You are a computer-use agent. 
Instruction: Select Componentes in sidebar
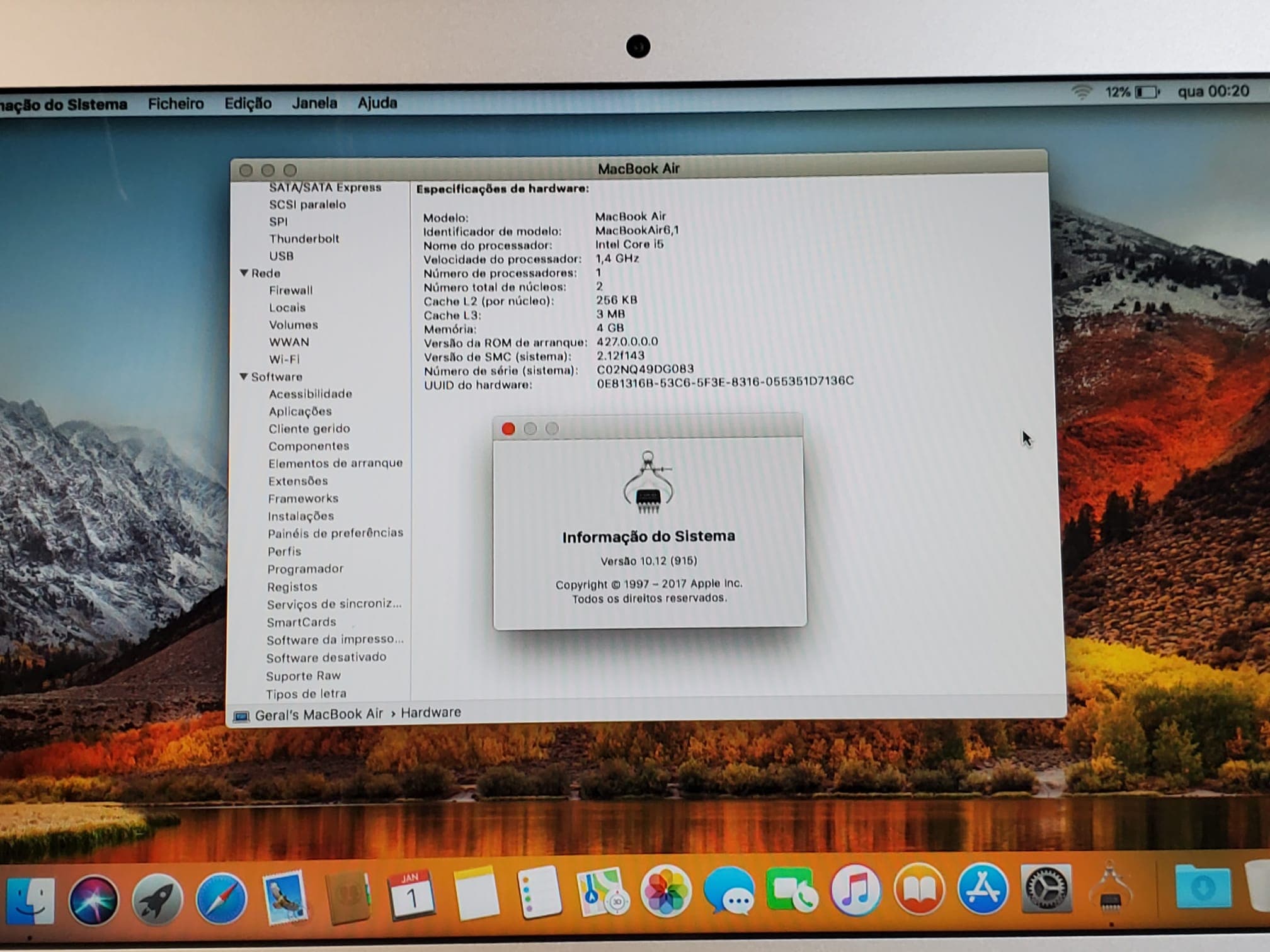pyautogui.click(x=309, y=446)
